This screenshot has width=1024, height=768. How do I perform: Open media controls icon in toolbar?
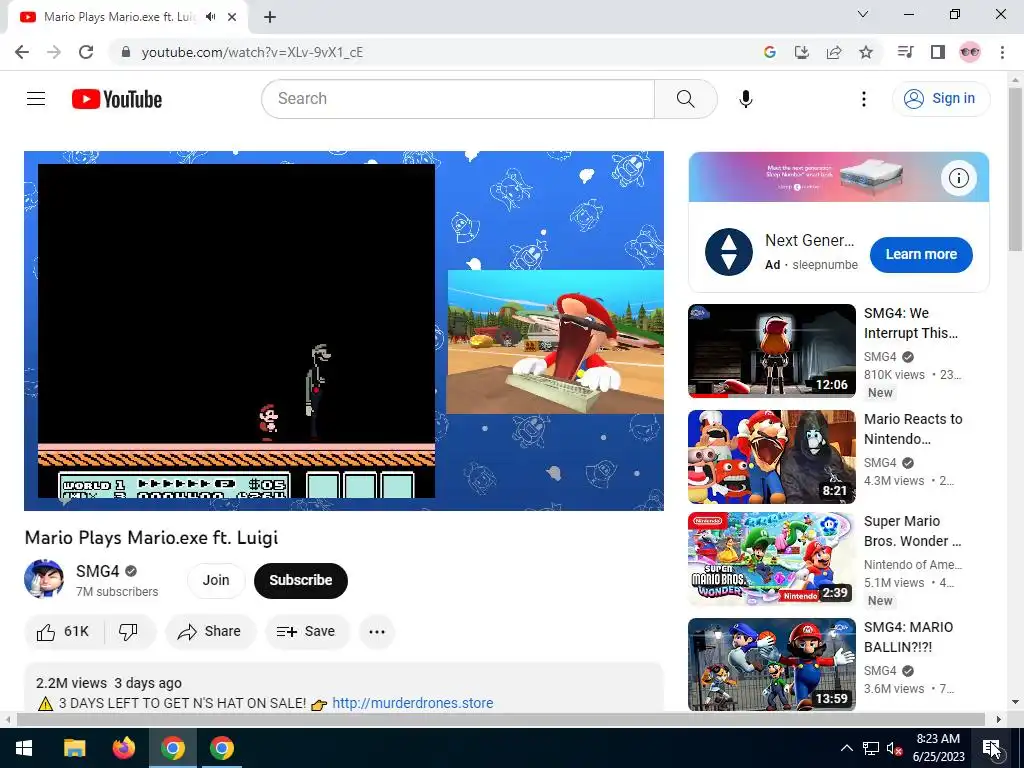click(x=906, y=52)
